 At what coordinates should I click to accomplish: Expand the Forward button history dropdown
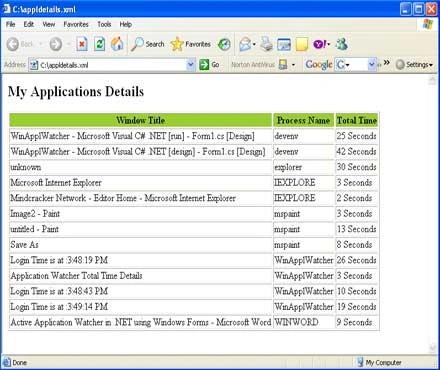point(68,44)
